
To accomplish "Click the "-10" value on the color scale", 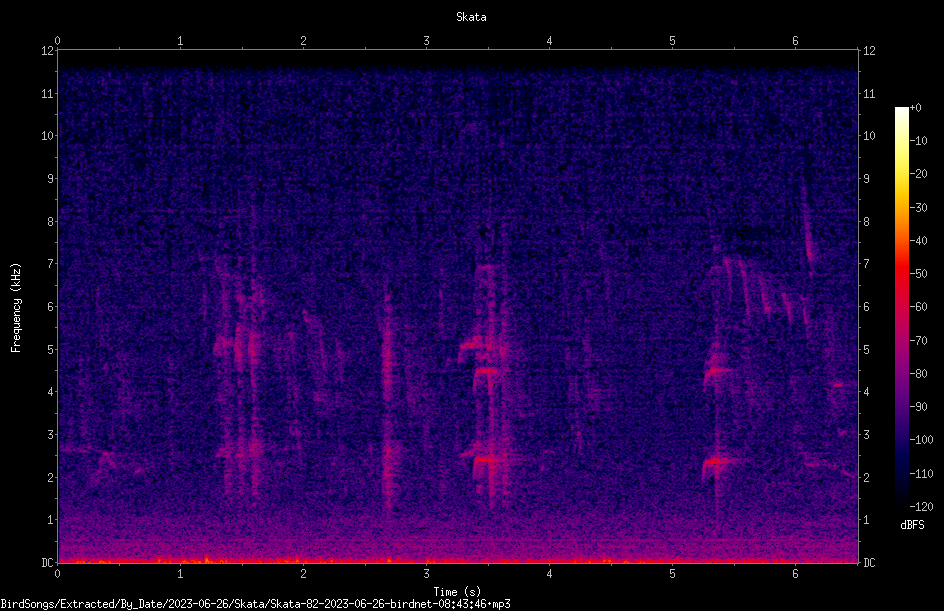I will [x=918, y=141].
